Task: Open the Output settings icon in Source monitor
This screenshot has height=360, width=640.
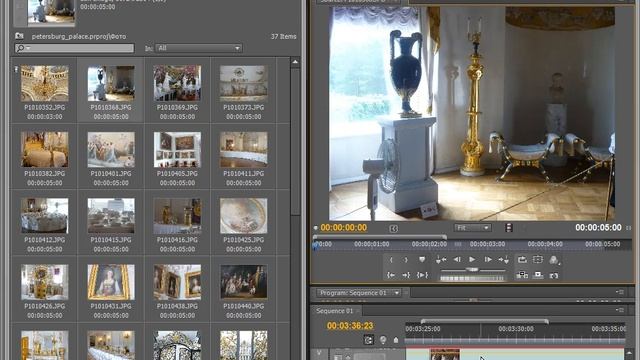Action: pos(554,260)
